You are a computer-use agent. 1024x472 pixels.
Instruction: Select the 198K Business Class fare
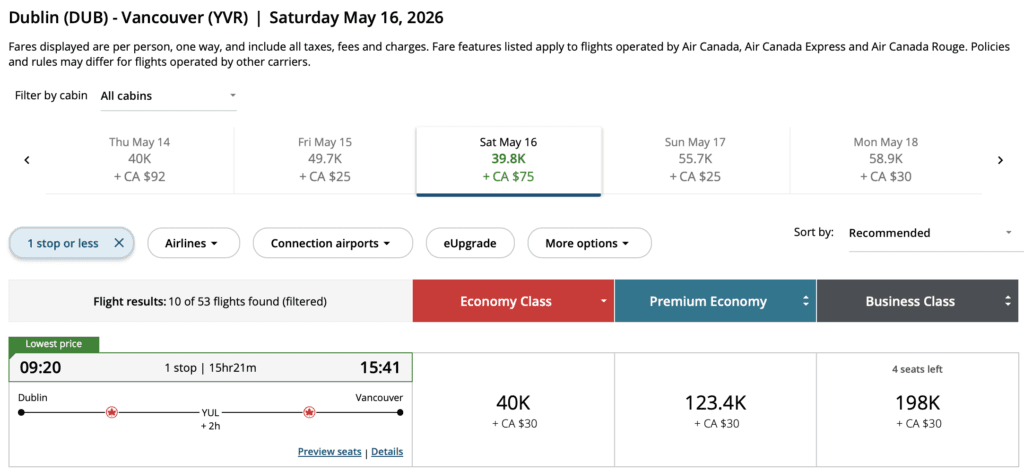pos(917,409)
